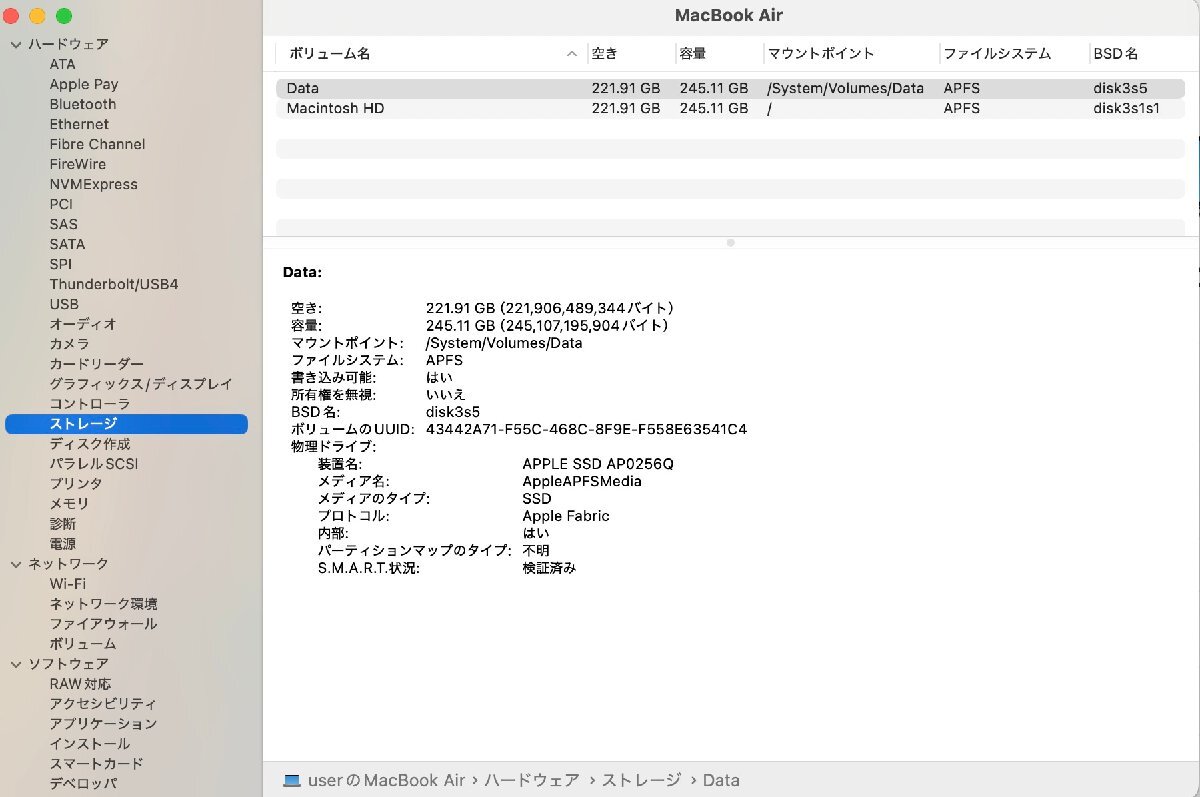Open the アプリケーション entry
1200x797 pixels.
pos(103,724)
